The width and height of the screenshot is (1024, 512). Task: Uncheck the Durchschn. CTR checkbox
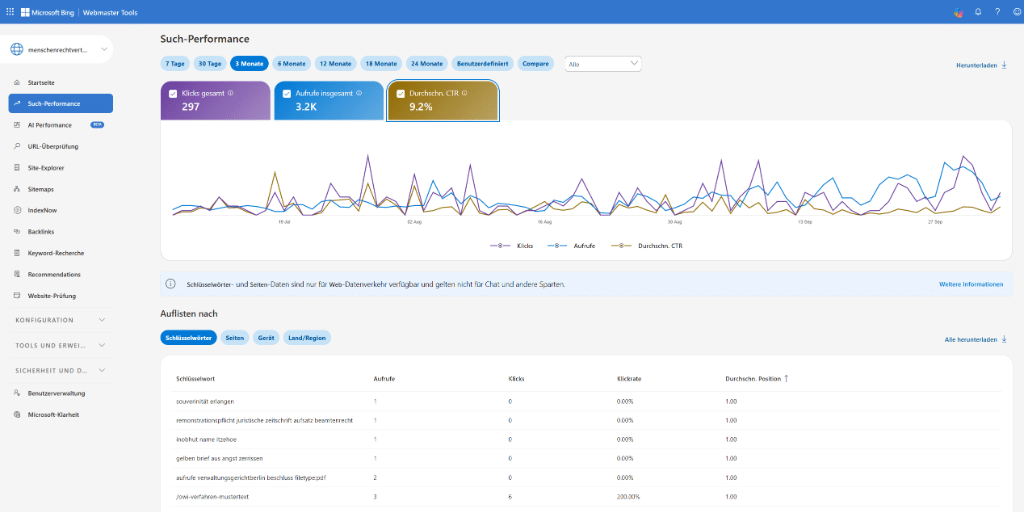tap(400, 94)
